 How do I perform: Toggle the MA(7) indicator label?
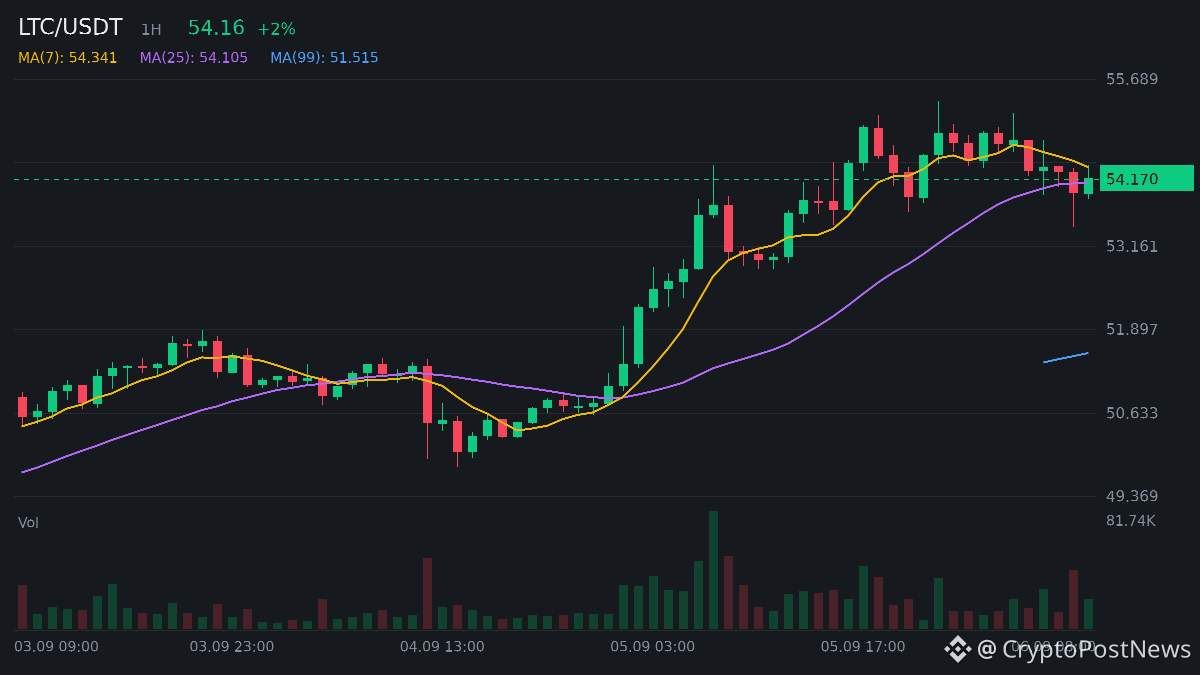click(x=68, y=58)
